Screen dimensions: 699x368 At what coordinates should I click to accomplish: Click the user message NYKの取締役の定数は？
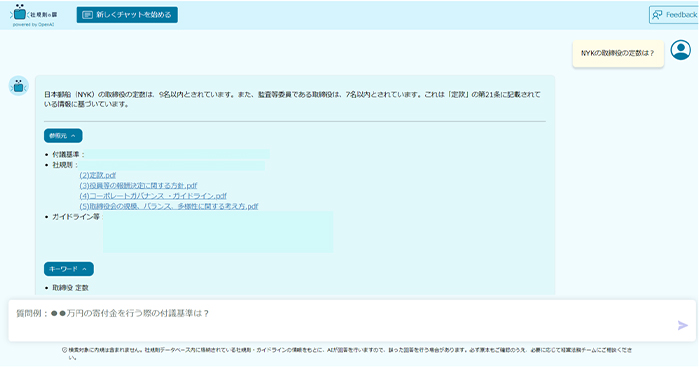(618, 53)
